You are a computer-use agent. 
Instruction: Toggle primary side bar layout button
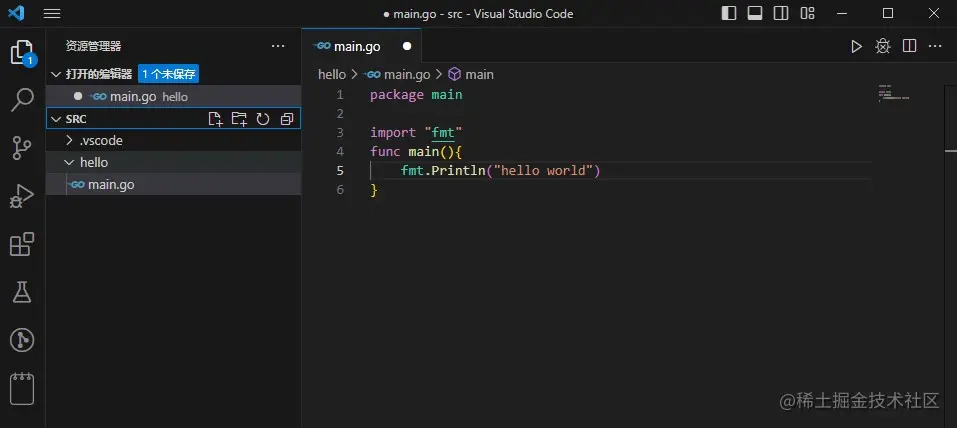(729, 13)
